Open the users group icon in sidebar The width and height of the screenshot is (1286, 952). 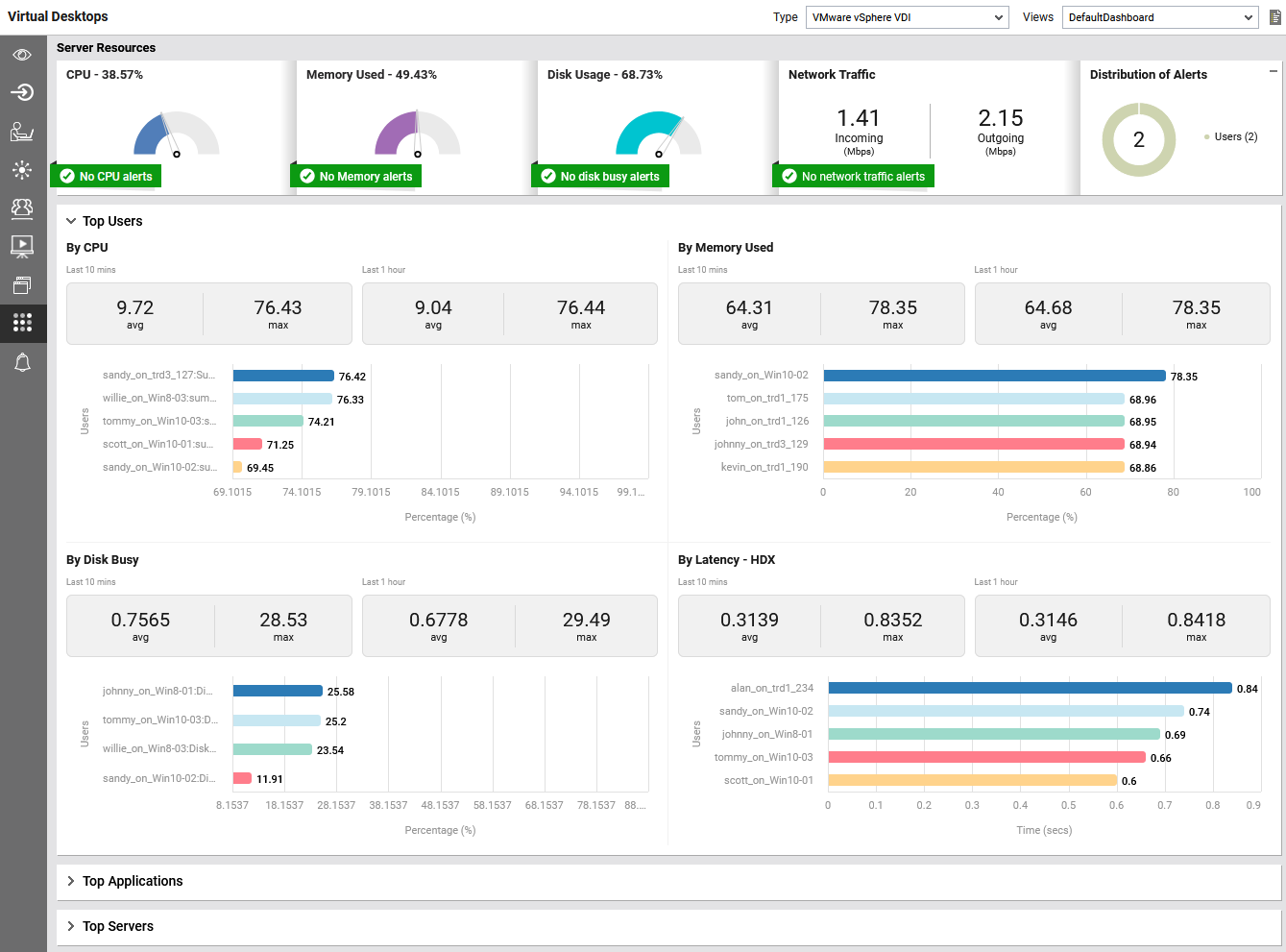[x=22, y=207]
